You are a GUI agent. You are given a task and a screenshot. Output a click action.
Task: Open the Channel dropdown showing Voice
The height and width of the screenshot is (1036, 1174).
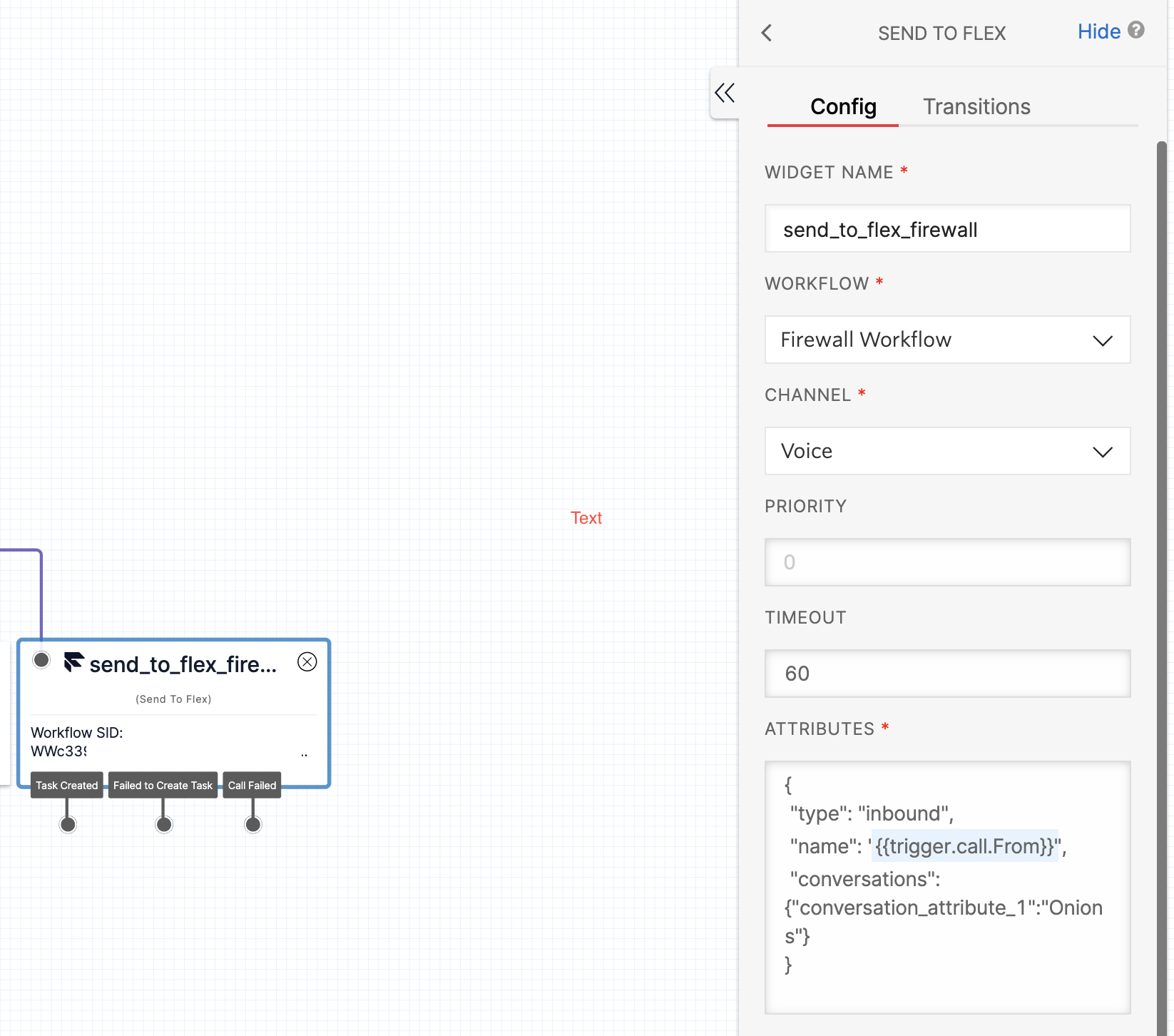point(947,451)
